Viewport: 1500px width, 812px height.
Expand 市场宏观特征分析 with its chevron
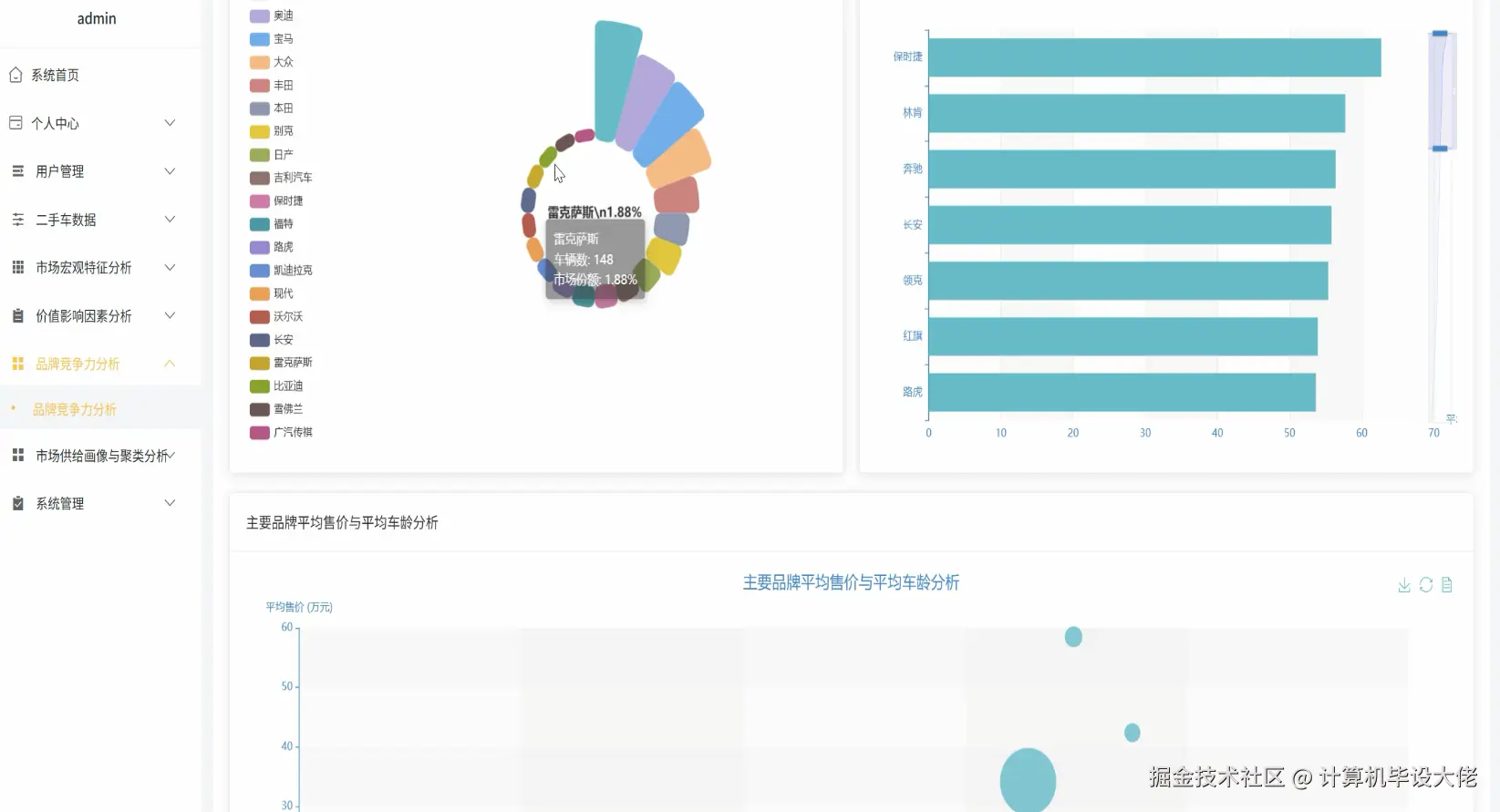click(170, 267)
